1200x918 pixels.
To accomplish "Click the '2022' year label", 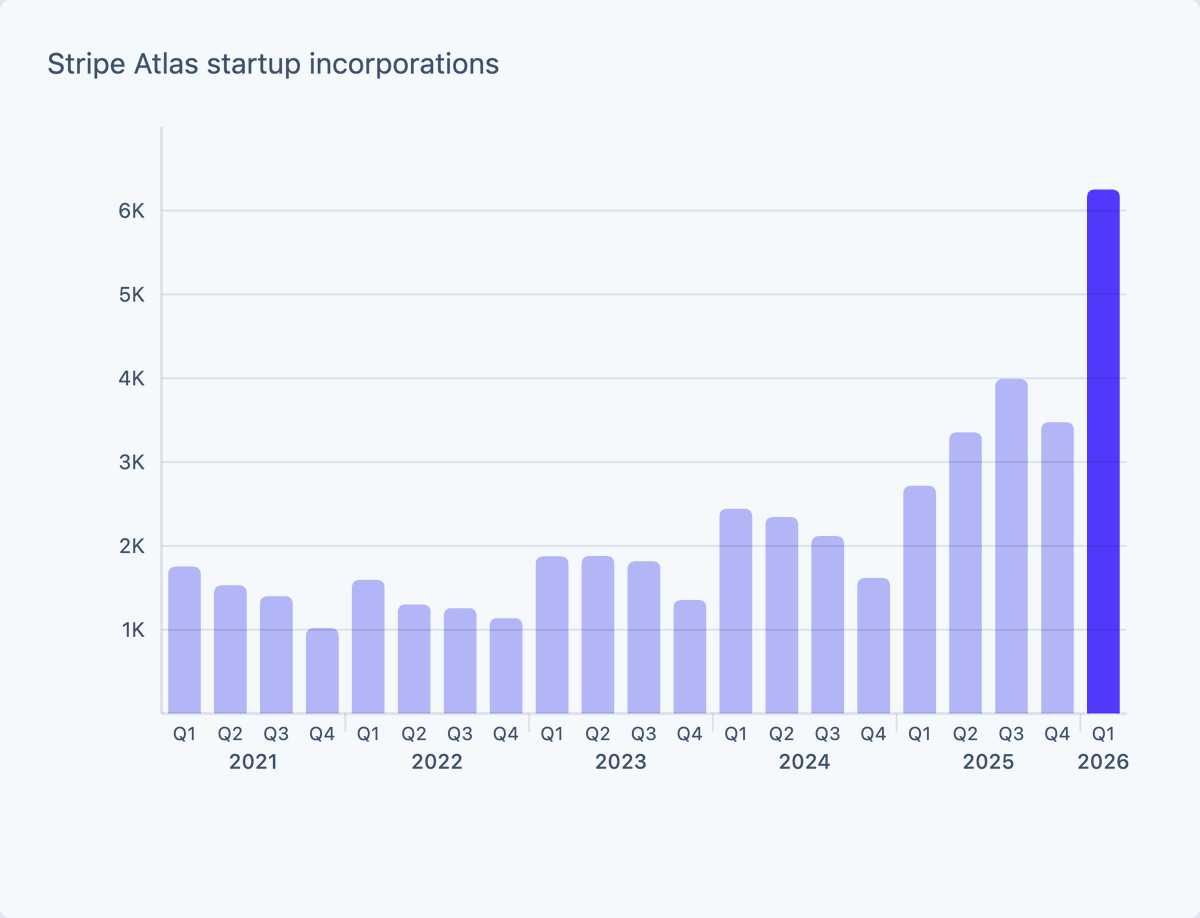I will tap(437, 762).
